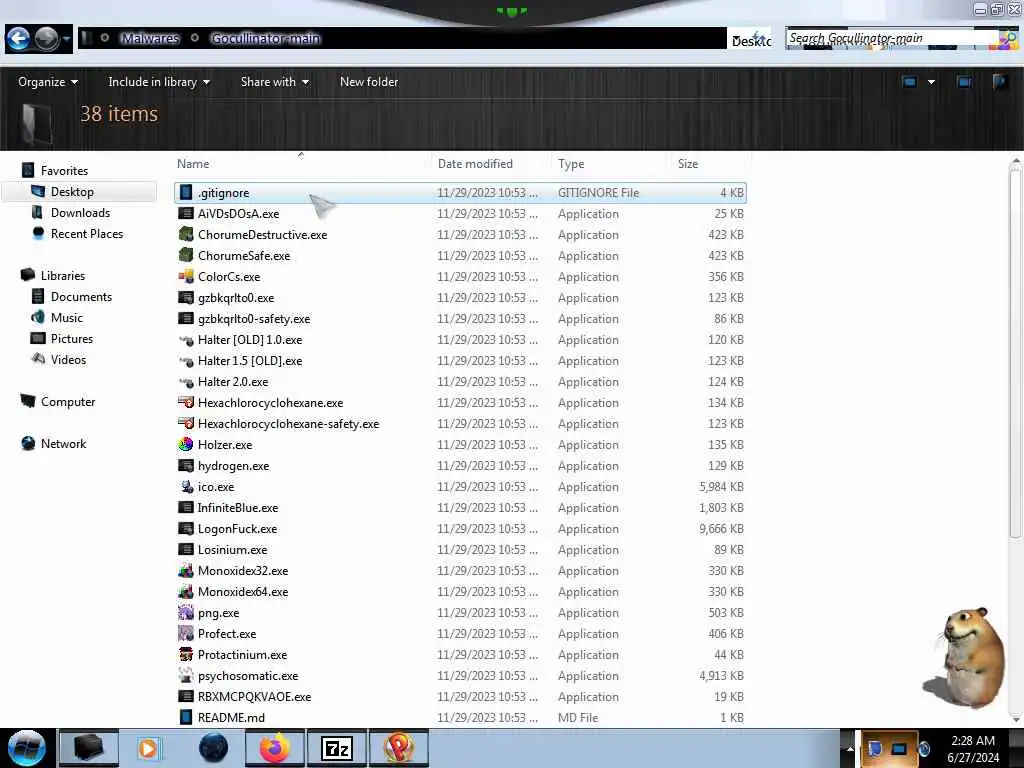Screen dimensions: 1024x768
Task: Select the ico.exe file icon
Action: (186, 487)
